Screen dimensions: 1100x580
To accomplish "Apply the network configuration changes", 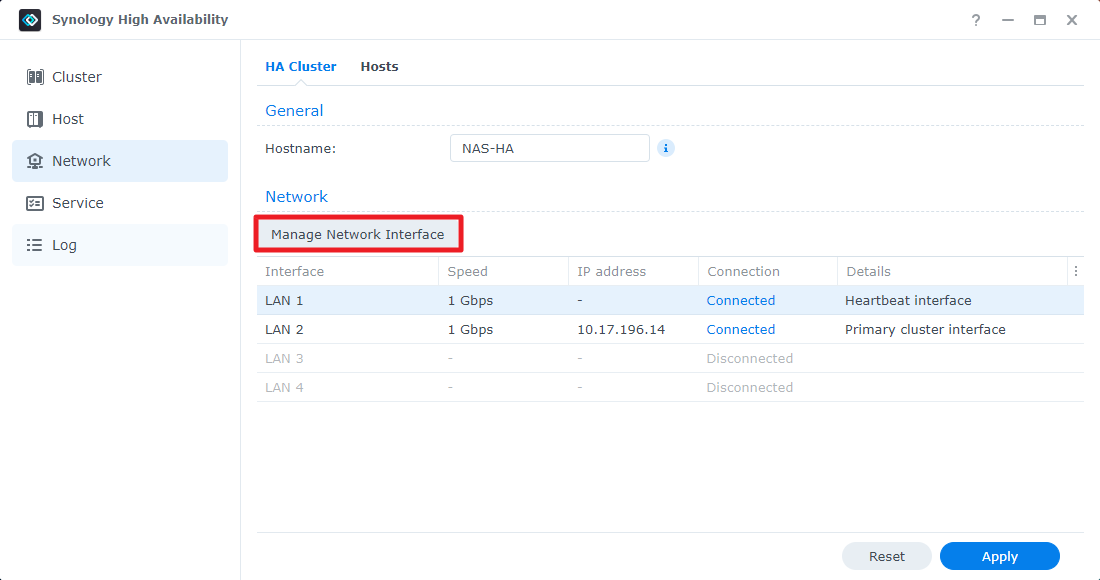I will click(999, 556).
